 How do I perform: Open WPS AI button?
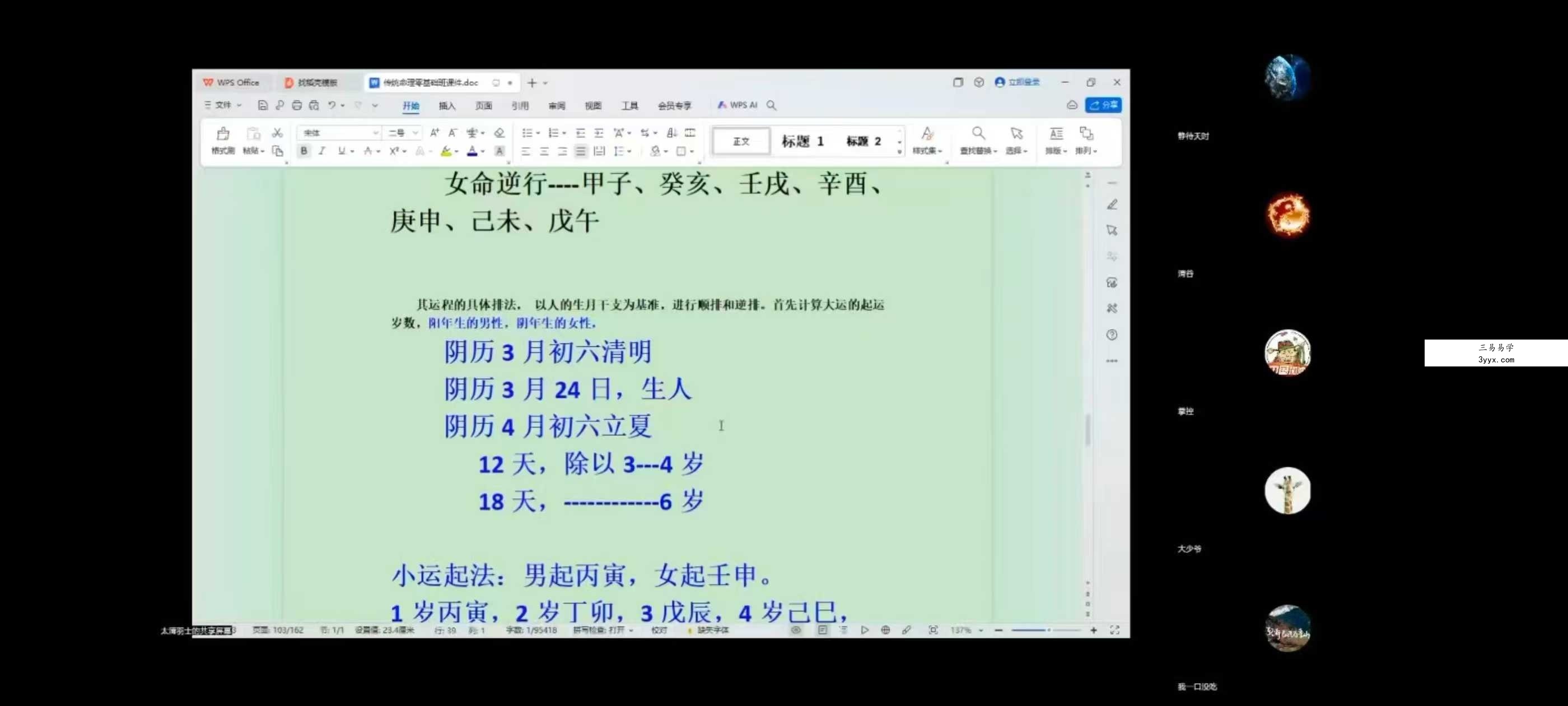[737, 105]
